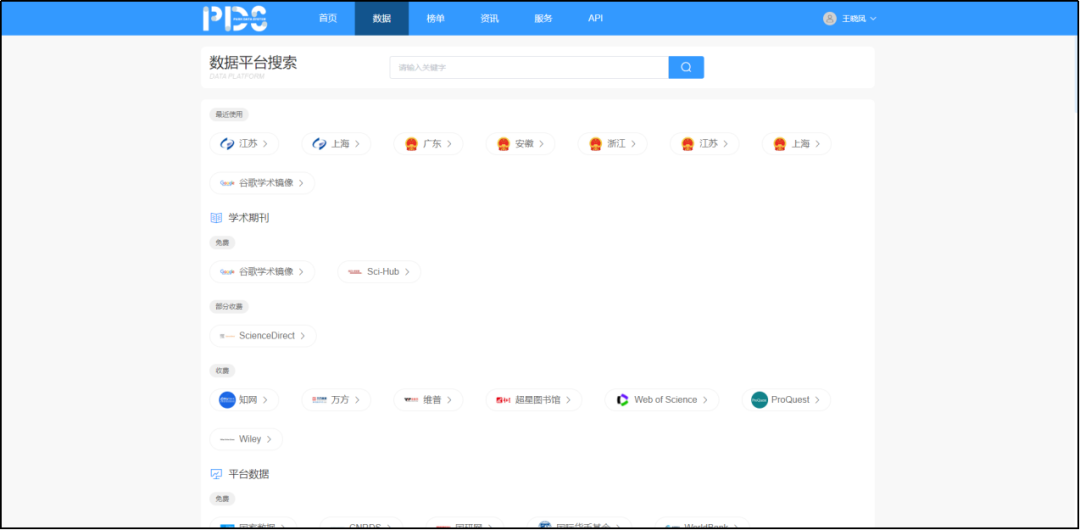1080x530 pixels.
Task: Open the 王晓风 account dropdown
Action: (x=850, y=19)
